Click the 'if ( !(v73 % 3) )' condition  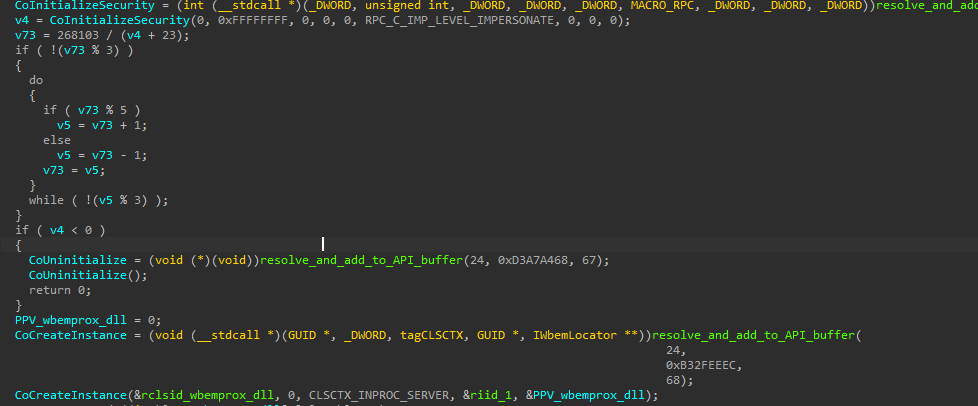74,51
